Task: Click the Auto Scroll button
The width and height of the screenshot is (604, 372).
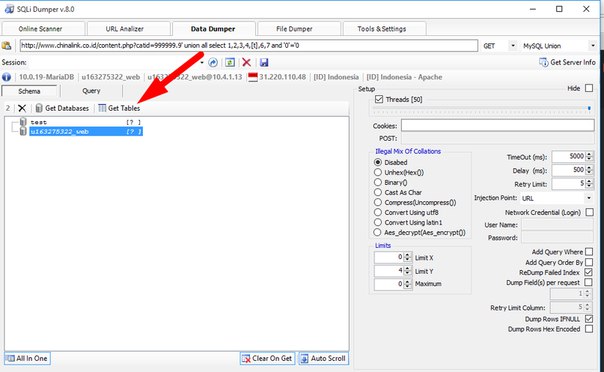Action: [323, 359]
